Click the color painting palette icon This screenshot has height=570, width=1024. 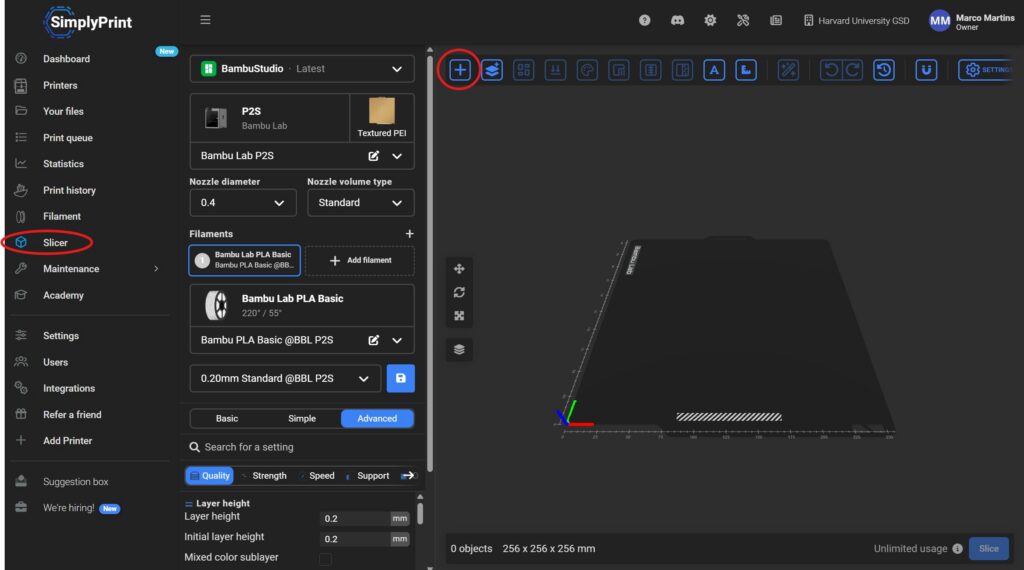[x=587, y=70]
